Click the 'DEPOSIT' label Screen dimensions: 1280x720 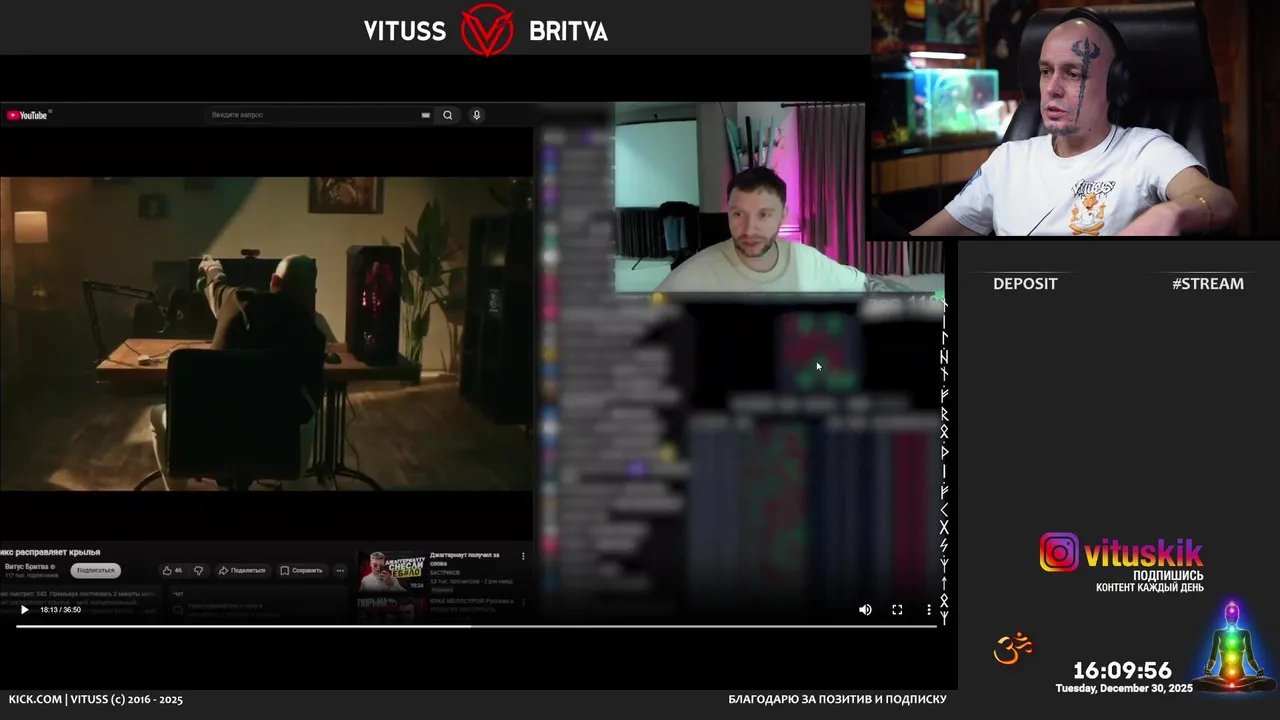1025,284
